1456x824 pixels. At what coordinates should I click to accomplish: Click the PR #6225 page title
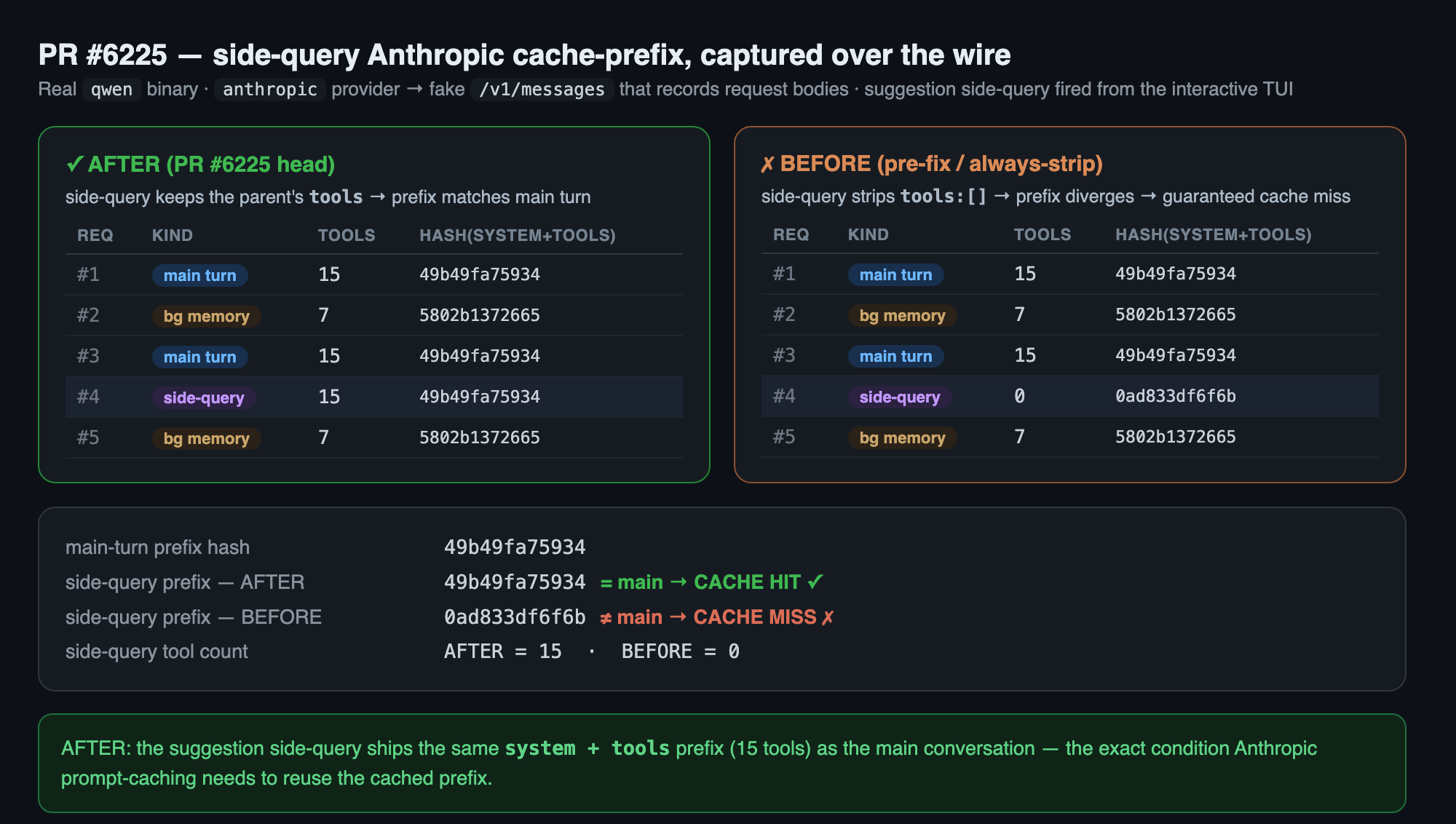(524, 55)
